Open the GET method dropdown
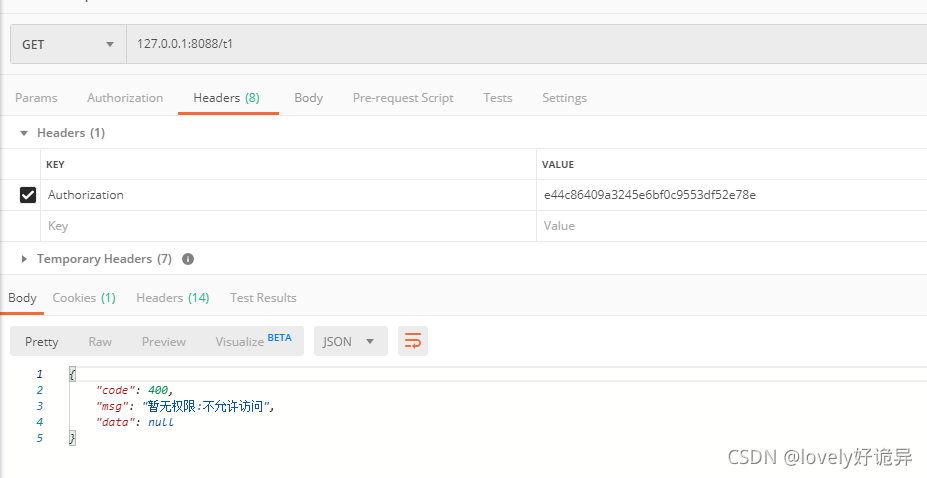The height and width of the screenshot is (478, 927). click(68, 44)
